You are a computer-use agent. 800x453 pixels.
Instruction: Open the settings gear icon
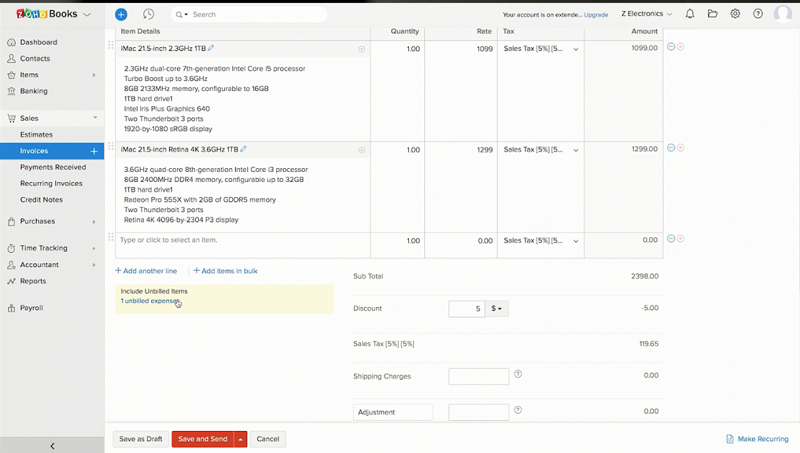coord(735,14)
